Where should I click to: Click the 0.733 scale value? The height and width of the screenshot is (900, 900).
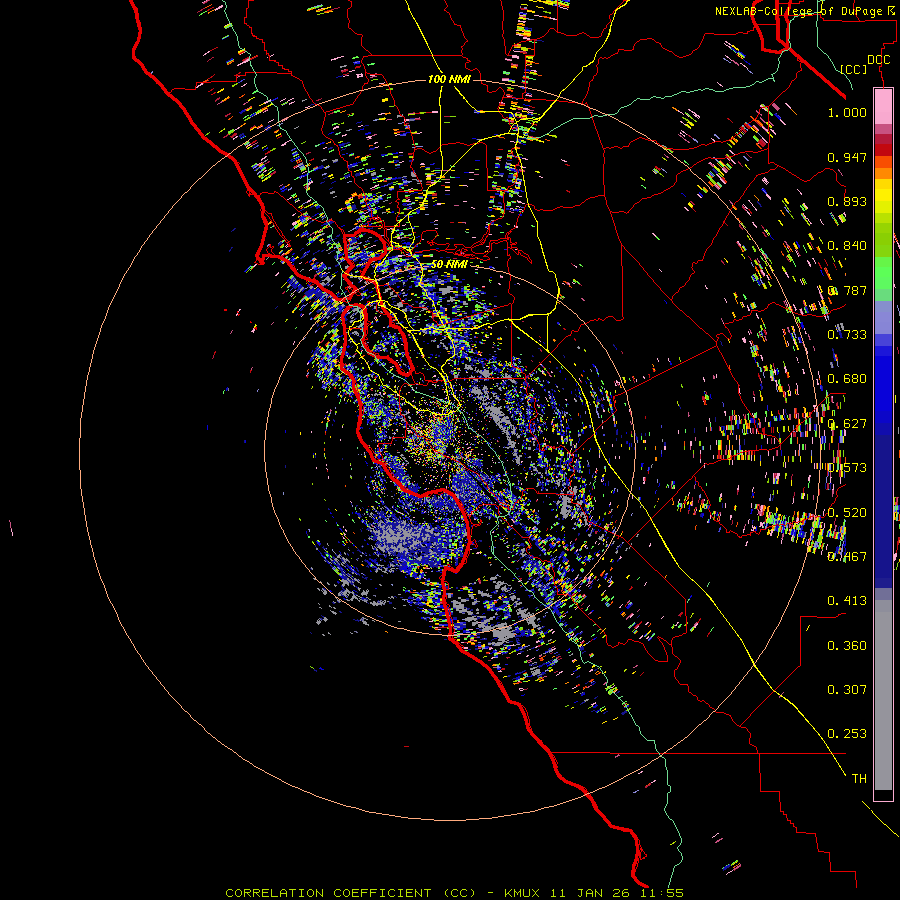pos(847,335)
